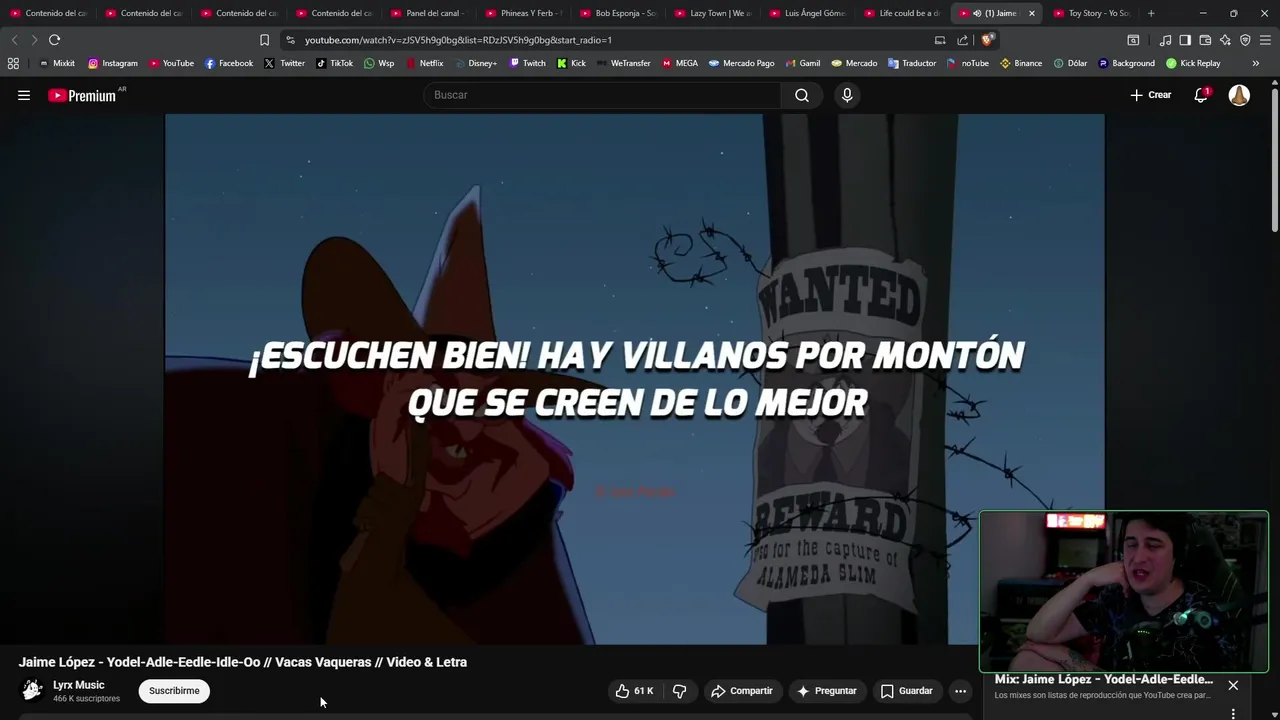
Task: Dislike the video with thumbs down
Action: coord(680,691)
